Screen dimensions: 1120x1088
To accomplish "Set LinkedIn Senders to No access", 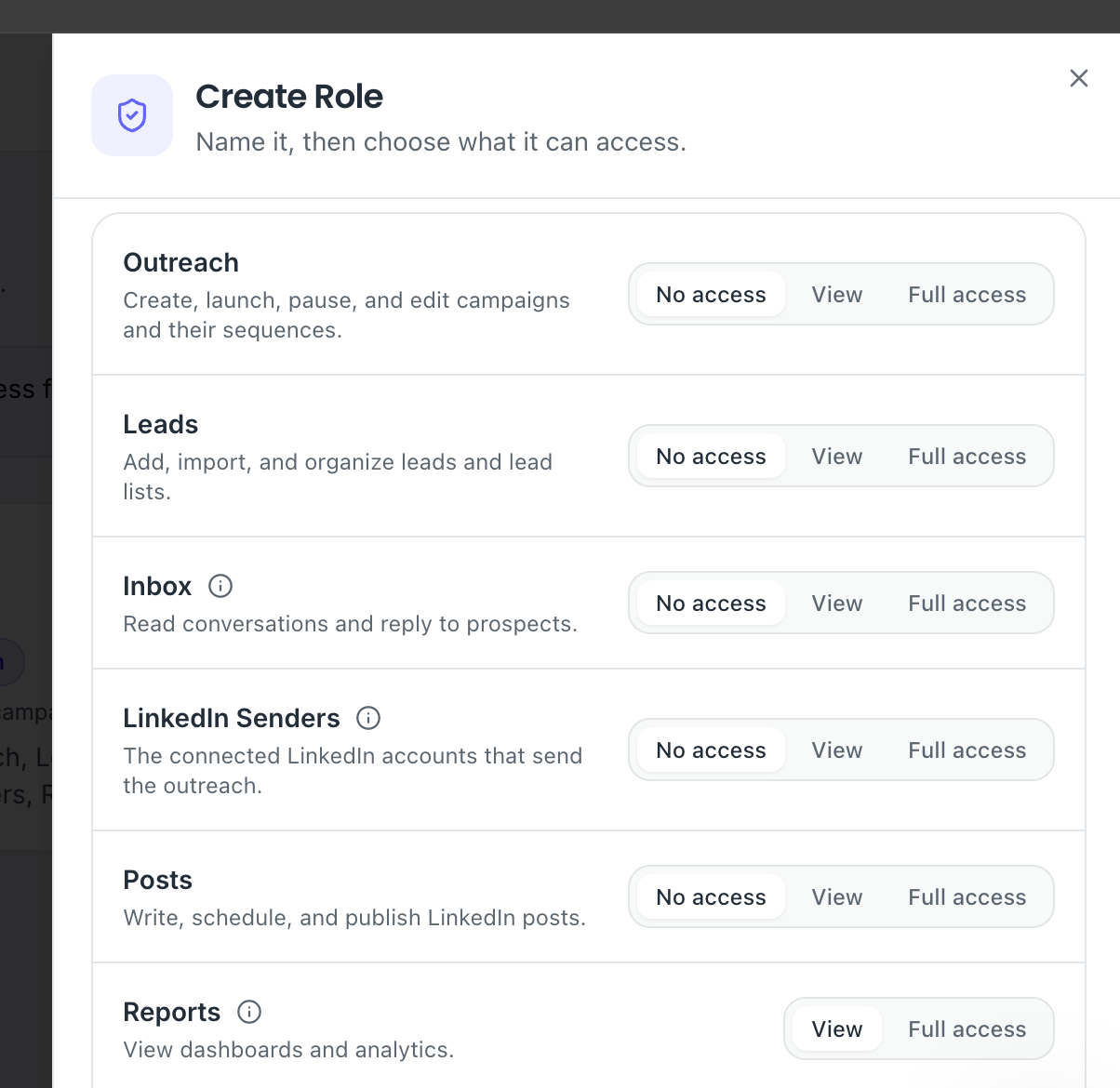I will click(711, 750).
